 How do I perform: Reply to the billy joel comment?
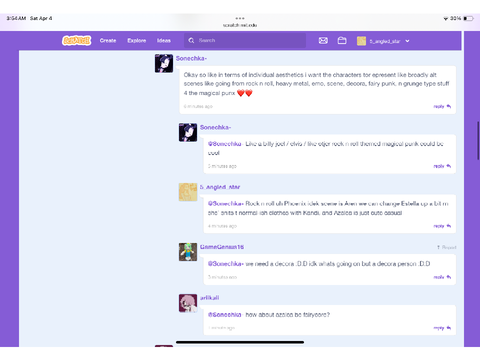click(442, 166)
